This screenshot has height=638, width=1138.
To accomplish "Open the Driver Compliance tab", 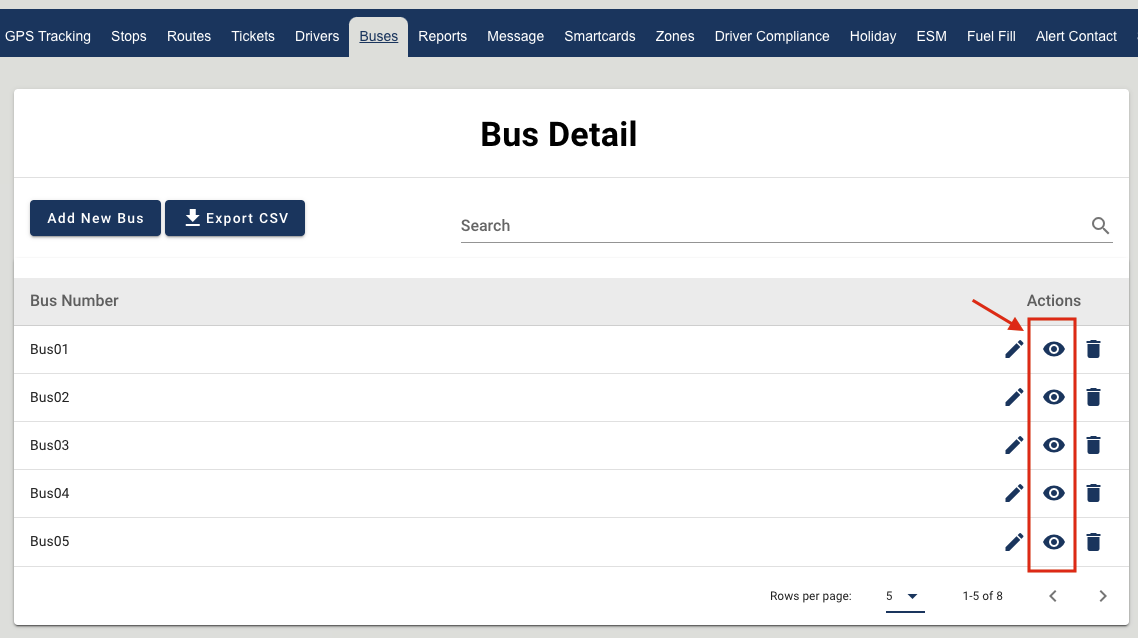I will 772,36.
